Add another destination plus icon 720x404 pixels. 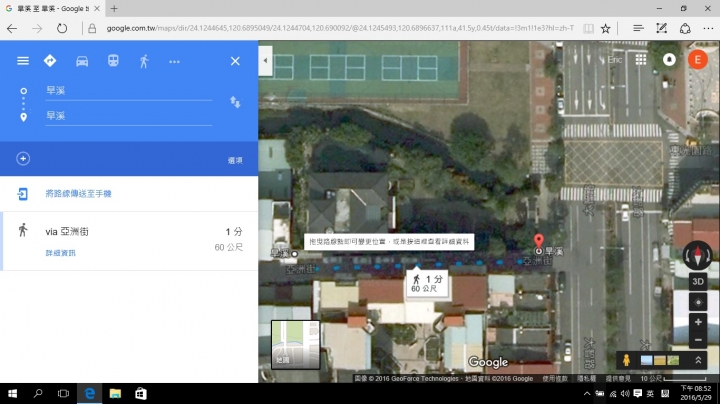pos(23,159)
